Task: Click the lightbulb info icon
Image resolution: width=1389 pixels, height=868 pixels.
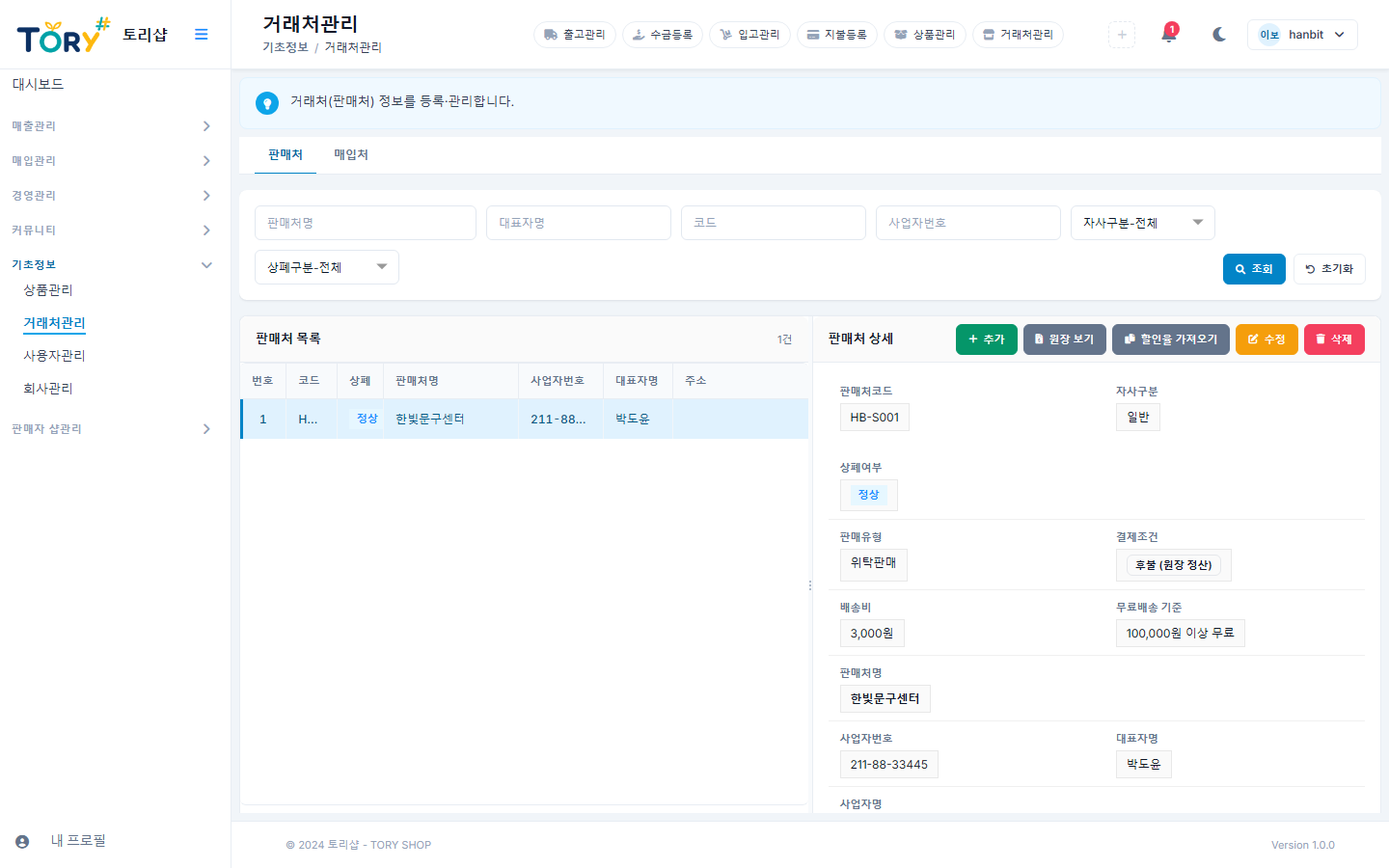Action: coord(267,102)
